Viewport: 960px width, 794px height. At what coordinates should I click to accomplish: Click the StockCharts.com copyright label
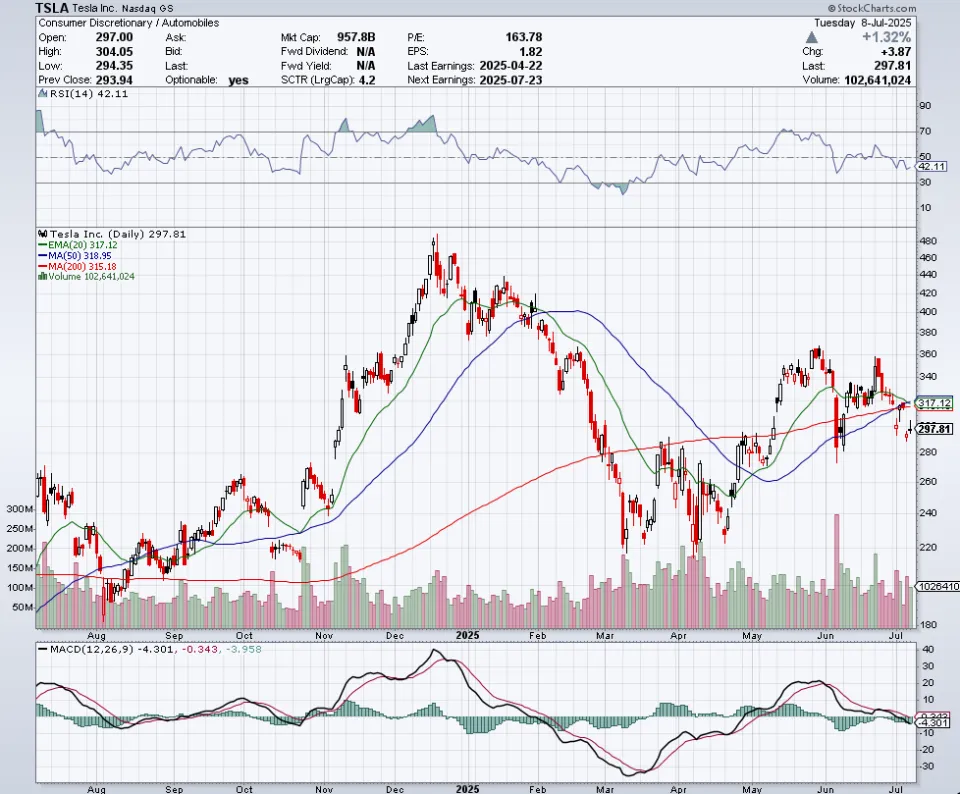click(872, 8)
